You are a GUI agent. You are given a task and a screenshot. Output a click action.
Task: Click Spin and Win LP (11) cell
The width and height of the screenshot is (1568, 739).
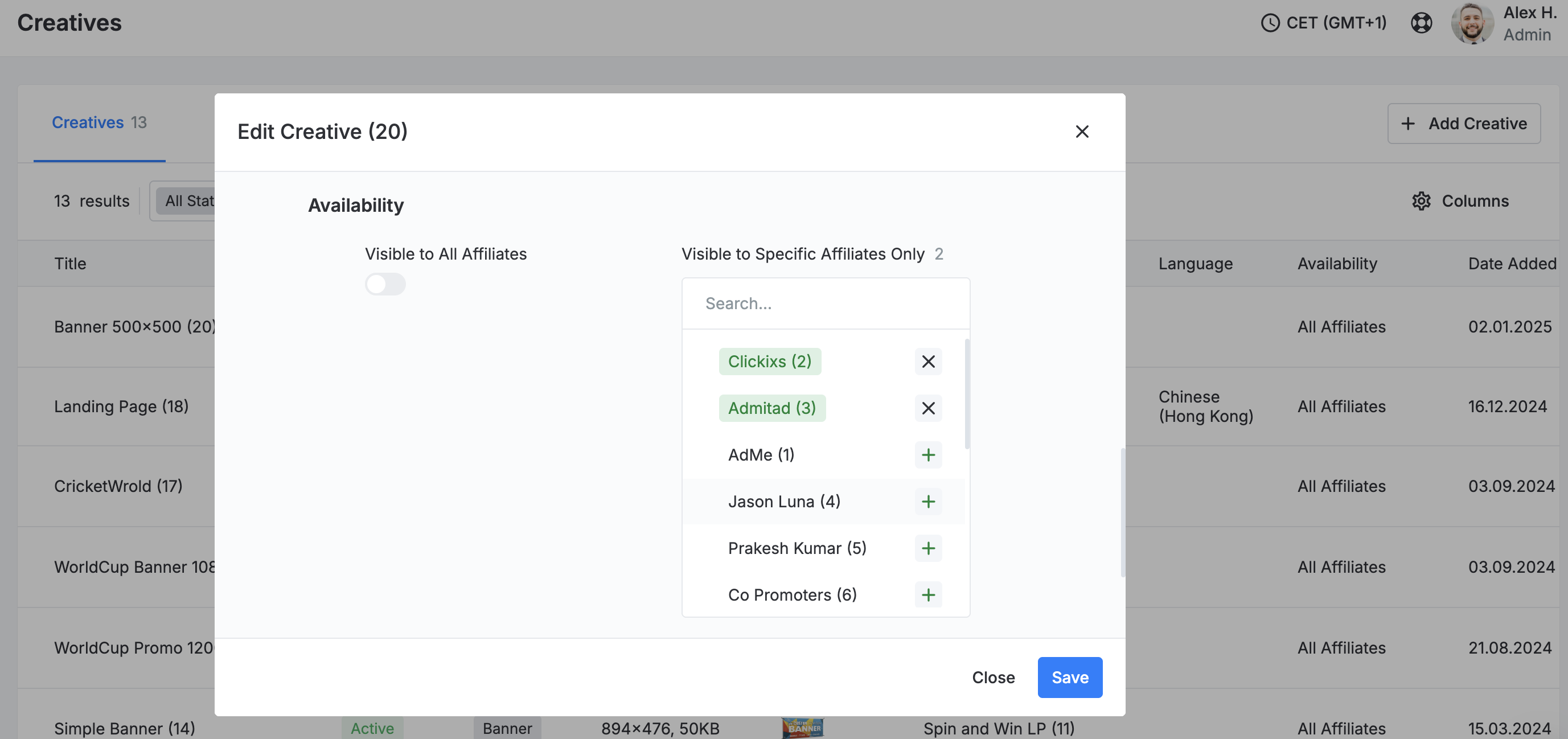coord(998,728)
